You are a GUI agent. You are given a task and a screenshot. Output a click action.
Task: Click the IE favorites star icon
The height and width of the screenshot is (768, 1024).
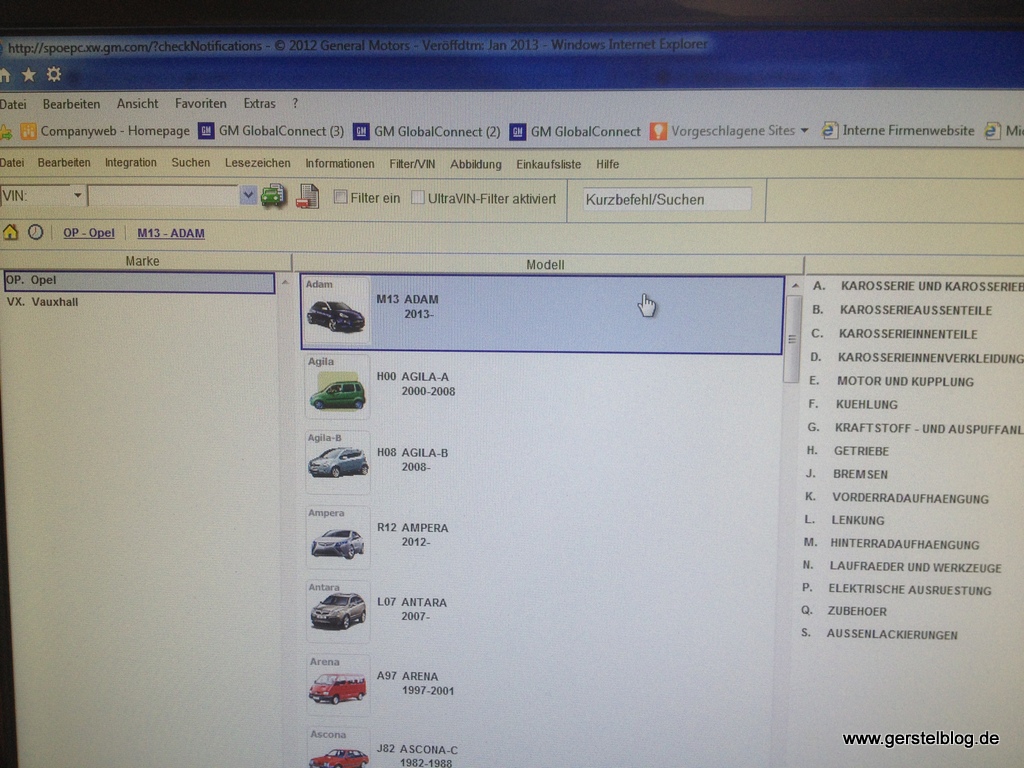pos(29,75)
